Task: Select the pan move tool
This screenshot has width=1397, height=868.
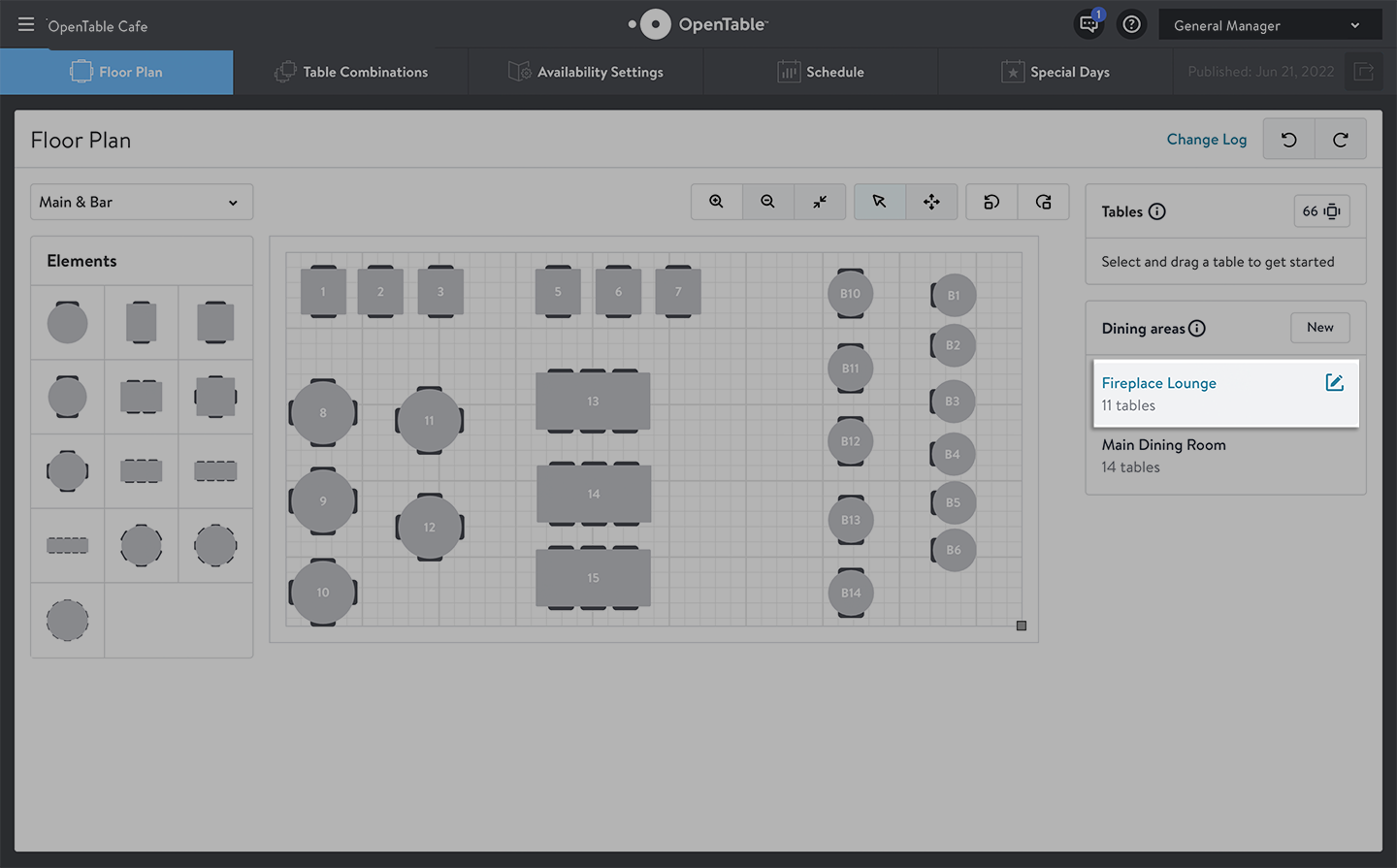Action: click(x=931, y=202)
